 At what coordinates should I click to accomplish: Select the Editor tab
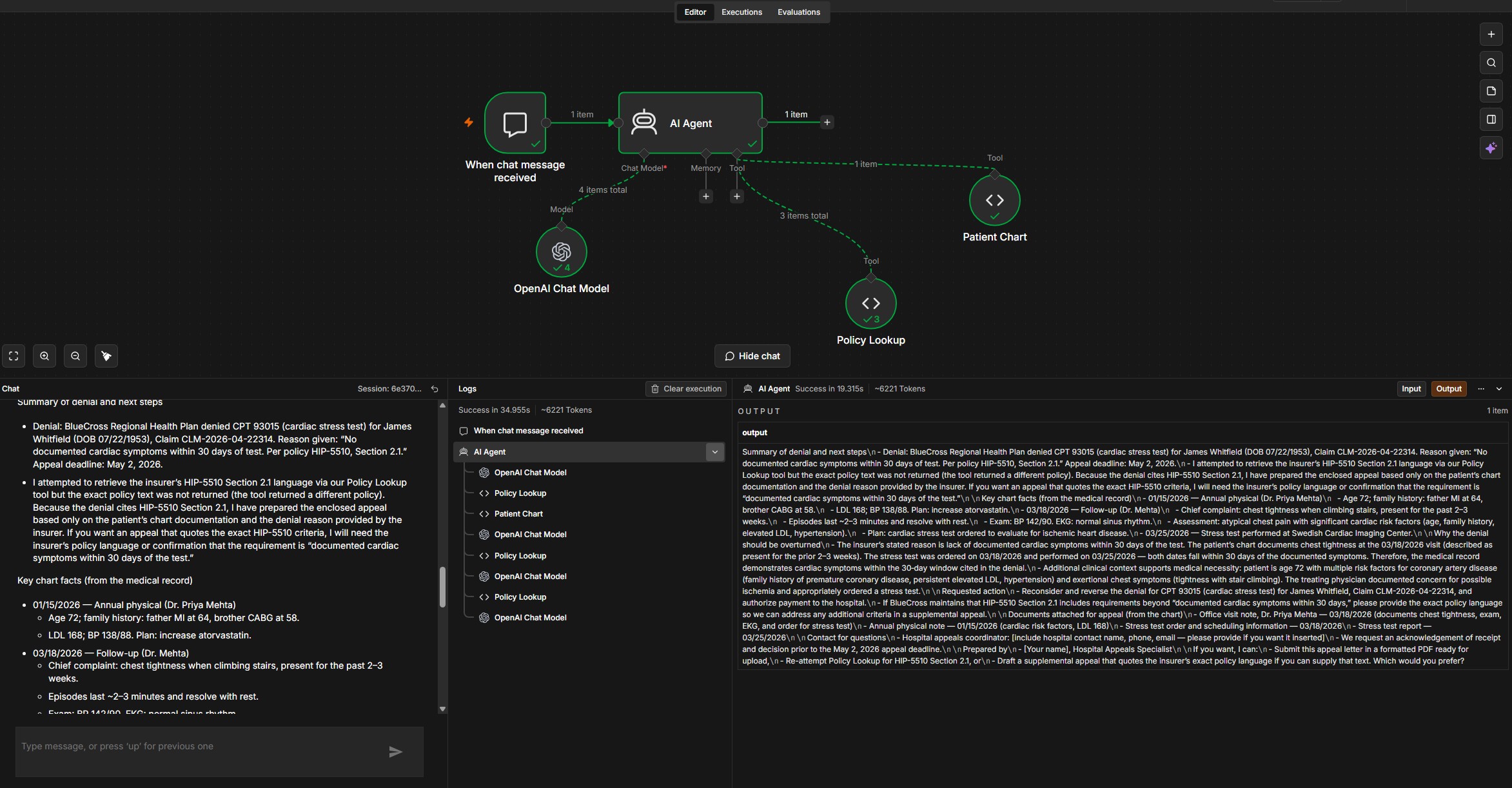click(695, 12)
